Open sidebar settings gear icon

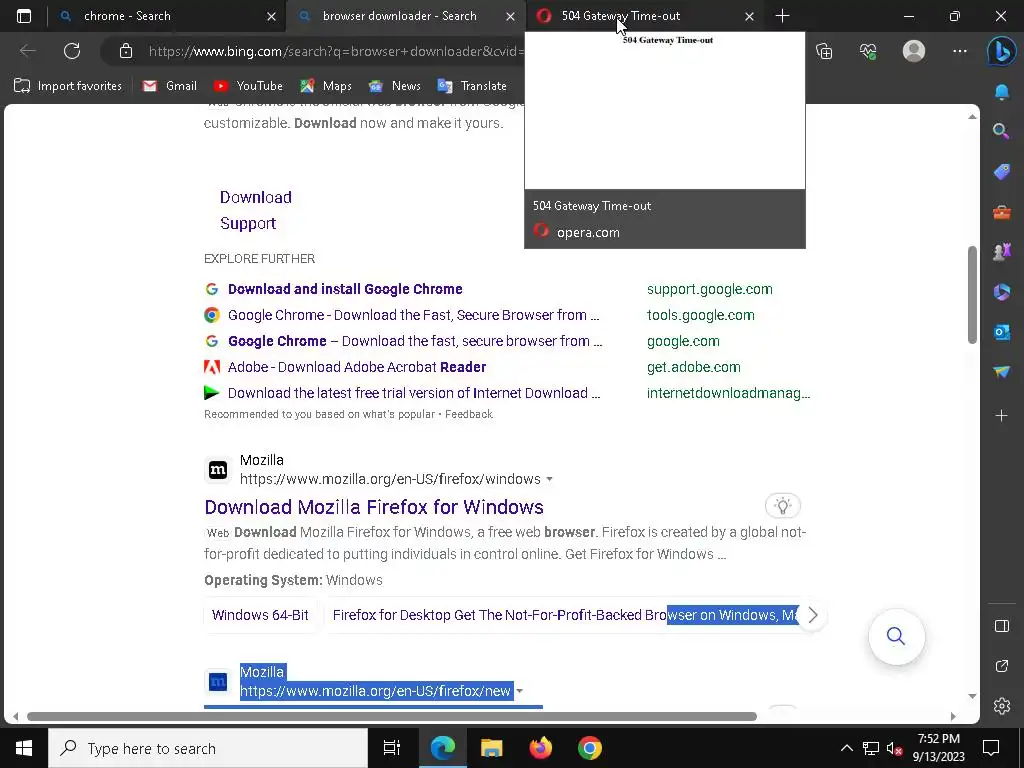(x=1002, y=706)
